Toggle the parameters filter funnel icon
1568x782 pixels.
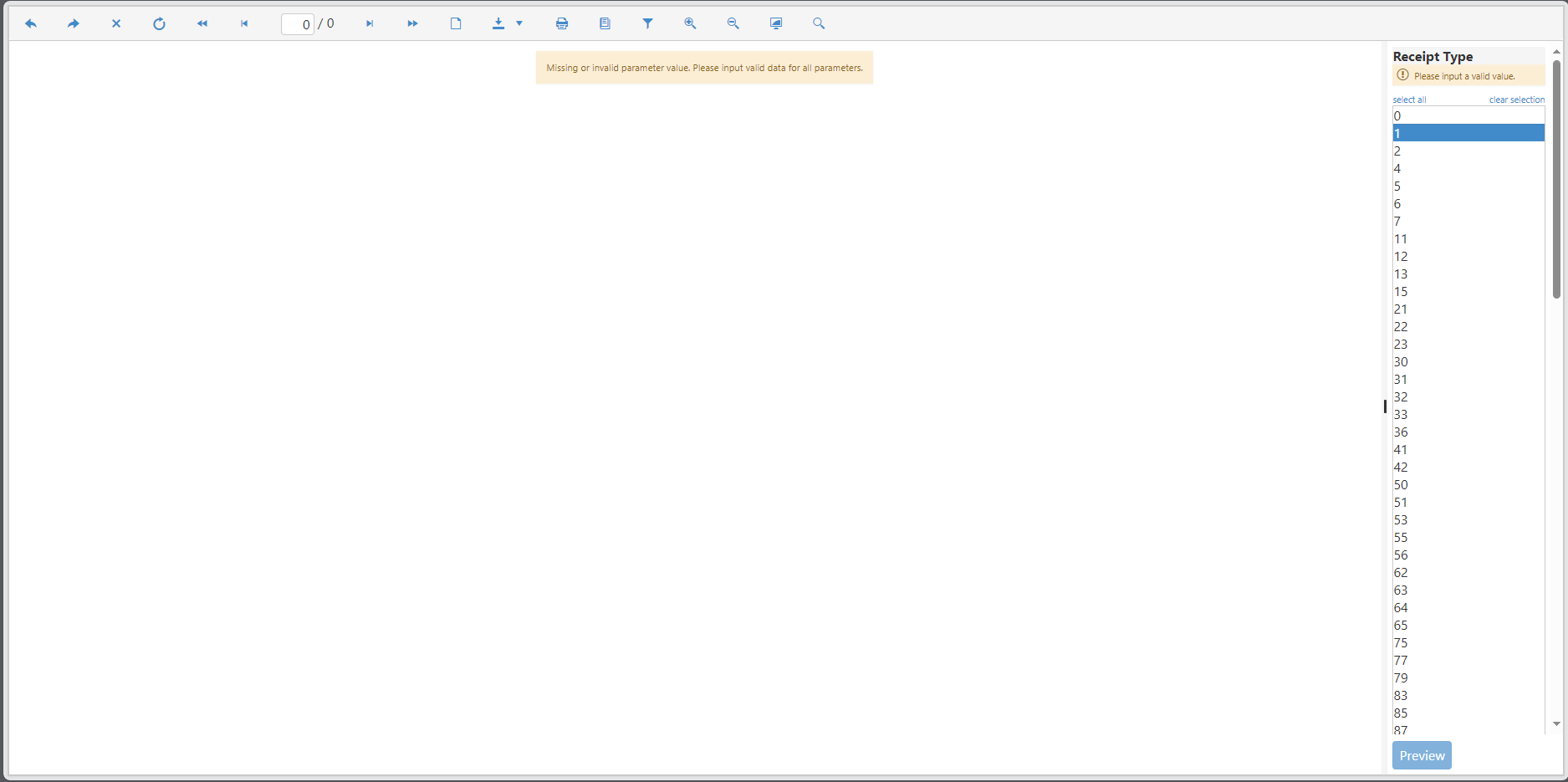pyautogui.click(x=647, y=23)
